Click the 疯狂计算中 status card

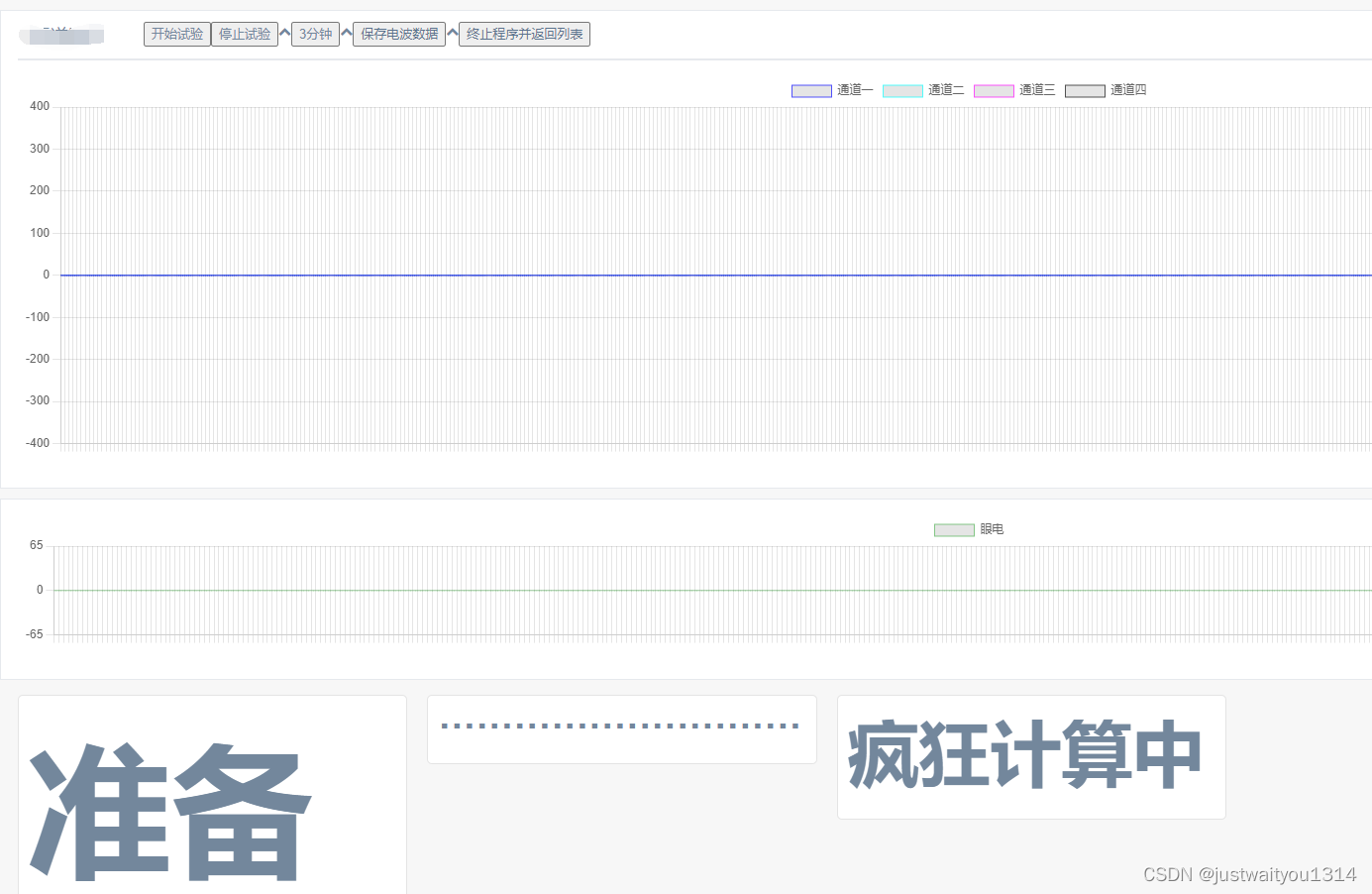click(1031, 757)
